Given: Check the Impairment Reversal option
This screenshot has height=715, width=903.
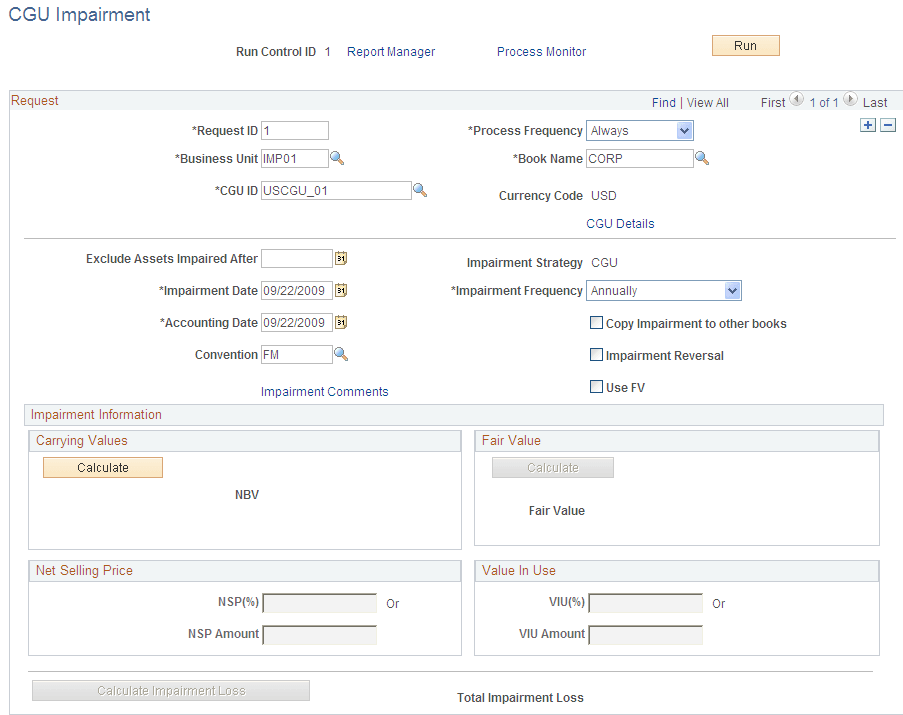Looking at the screenshot, I should (596, 355).
